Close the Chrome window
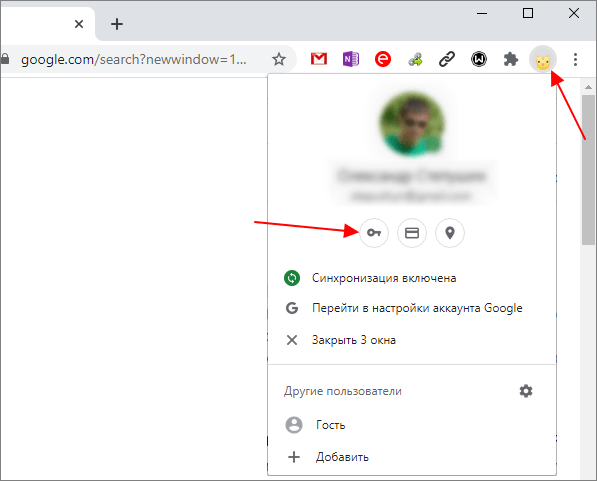The width and height of the screenshot is (597, 481). [x=574, y=13]
